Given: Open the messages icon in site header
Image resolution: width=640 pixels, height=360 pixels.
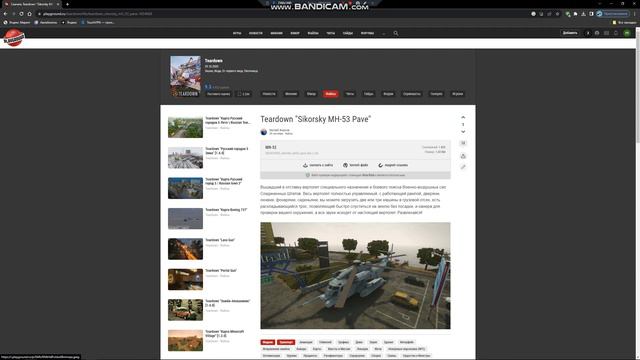Looking at the screenshot, I should (607, 33).
